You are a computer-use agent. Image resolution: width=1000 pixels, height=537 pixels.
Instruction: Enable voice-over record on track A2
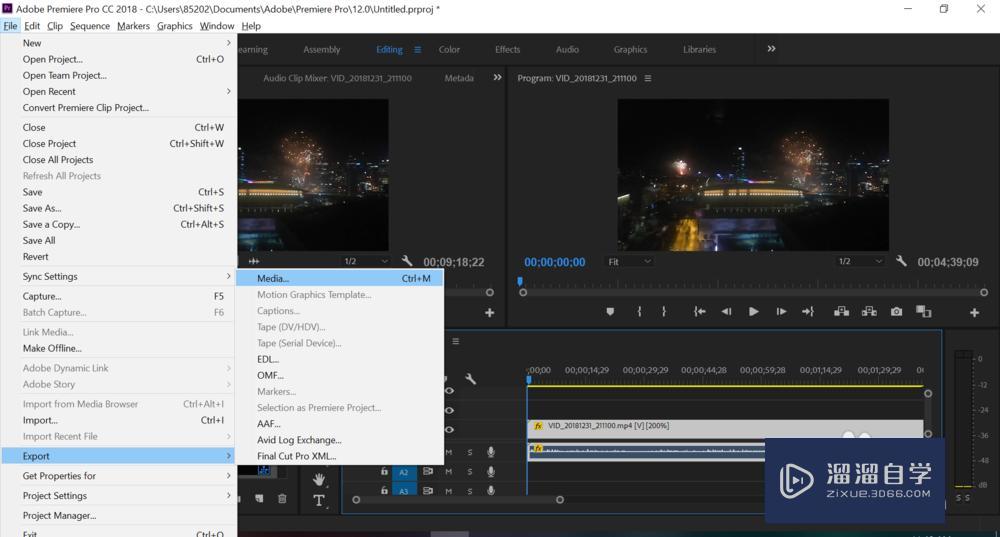[x=490, y=471]
